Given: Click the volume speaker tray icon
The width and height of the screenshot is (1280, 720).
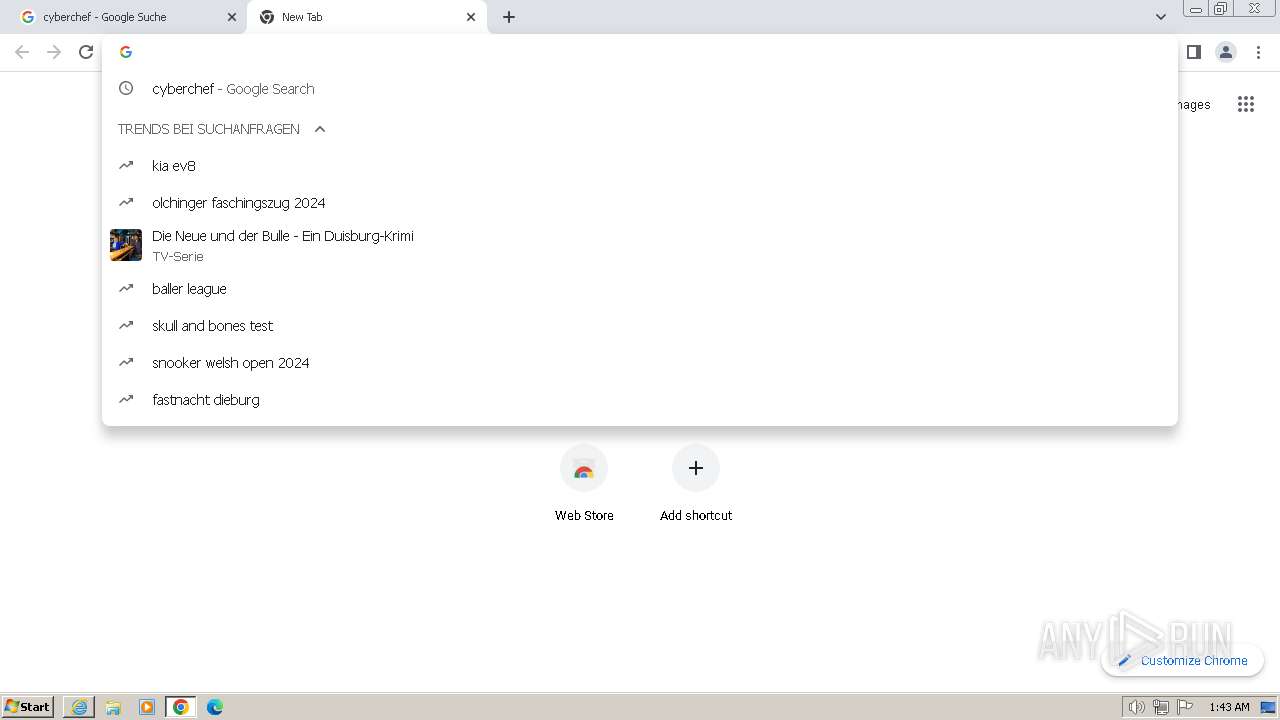Looking at the screenshot, I should click(x=1136, y=707).
